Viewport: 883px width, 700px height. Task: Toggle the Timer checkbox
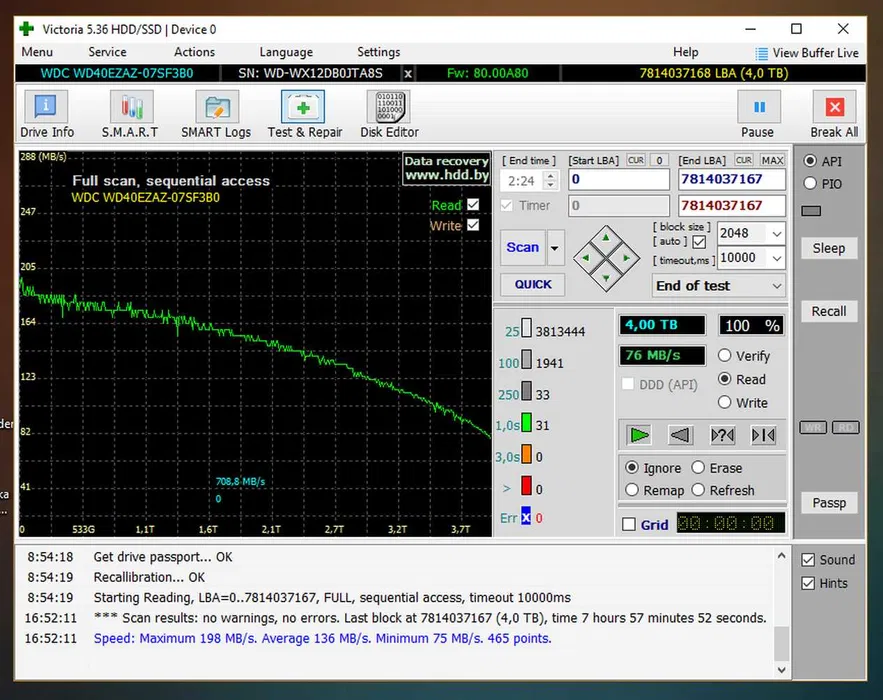[507, 206]
